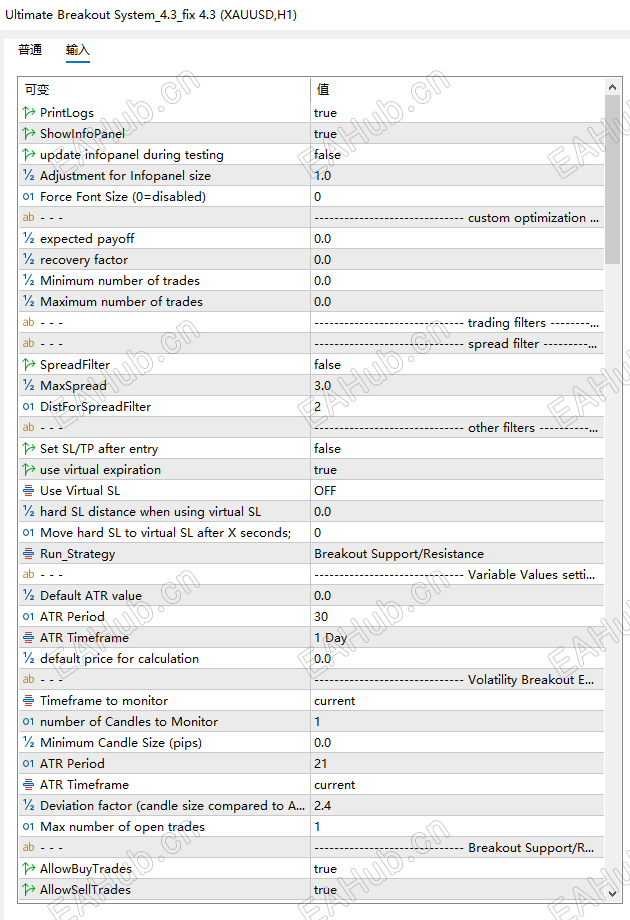Open the ATR Timeframe 1 Day dropdown
The image size is (630, 920).
point(457,638)
